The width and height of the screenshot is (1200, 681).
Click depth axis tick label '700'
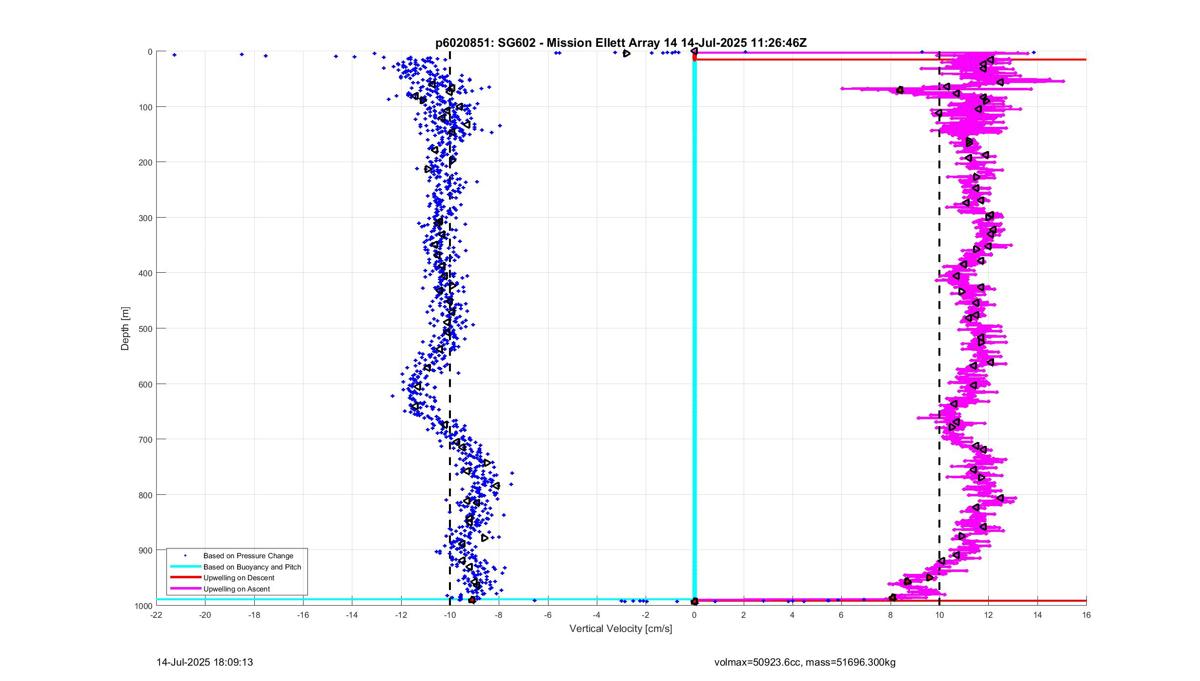[x=144, y=440]
